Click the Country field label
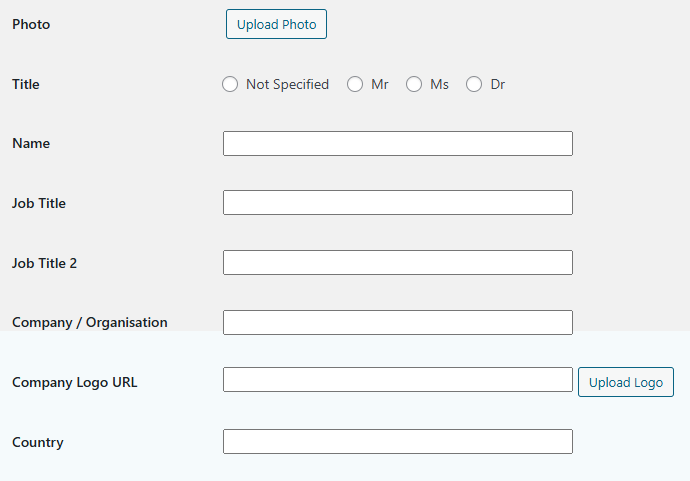The image size is (690, 481). pos(38,442)
